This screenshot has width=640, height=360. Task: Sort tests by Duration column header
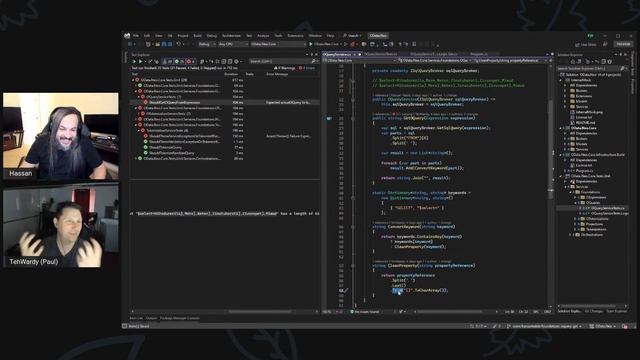[231, 74]
